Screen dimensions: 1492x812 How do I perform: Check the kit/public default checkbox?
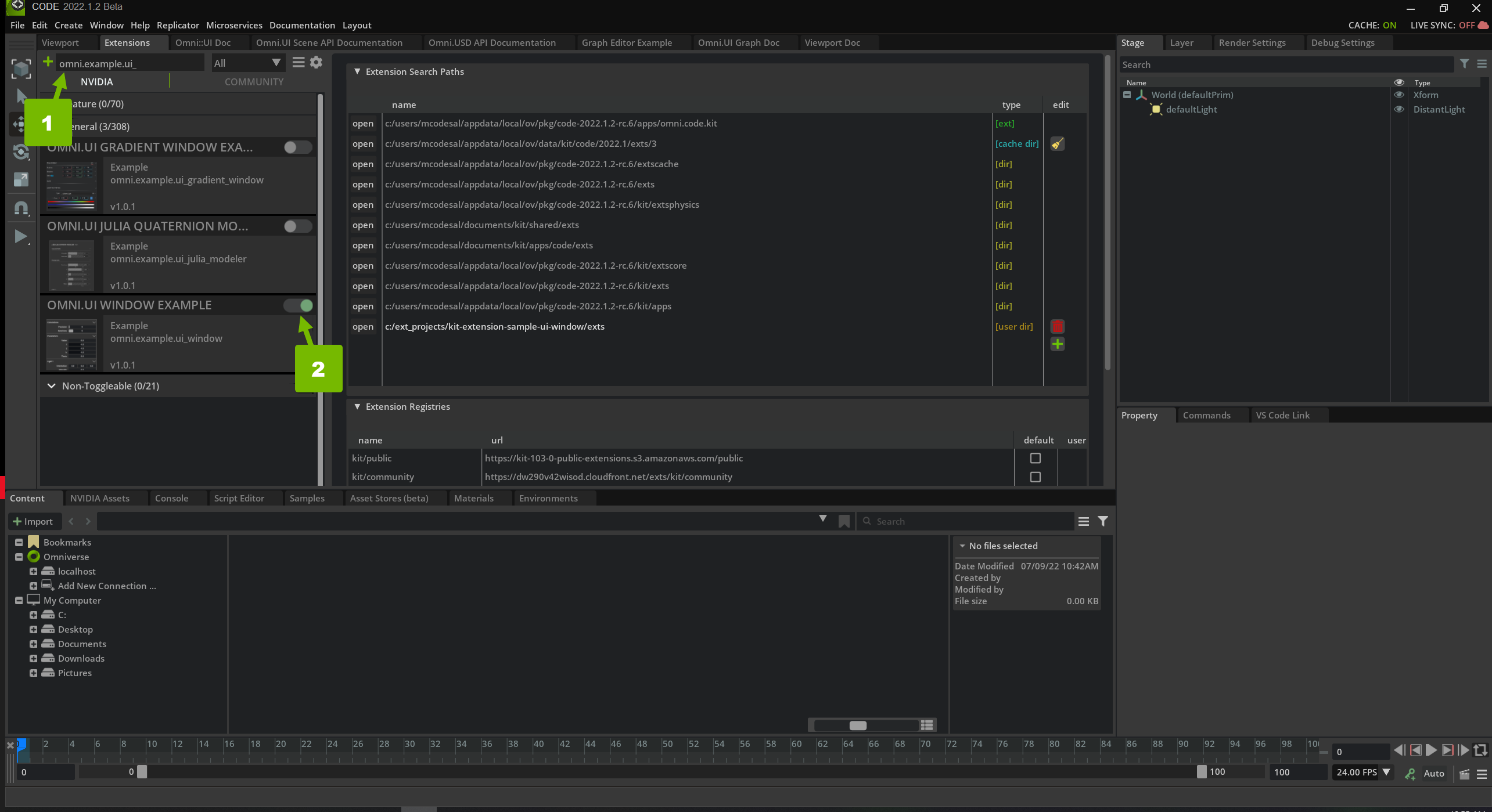1035,459
